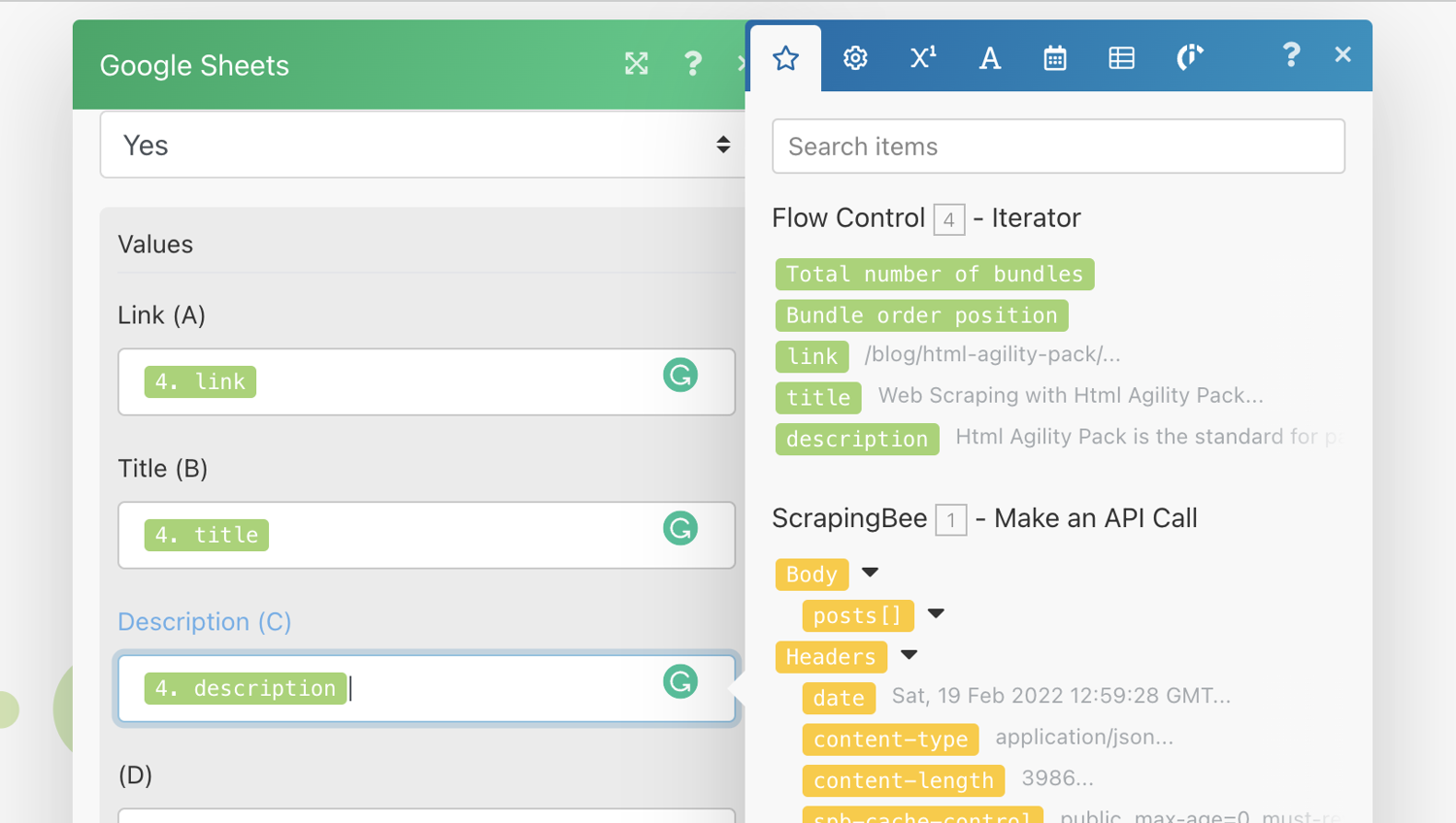Switch to the star favorites tab
The height and width of the screenshot is (823, 1456).
785,58
